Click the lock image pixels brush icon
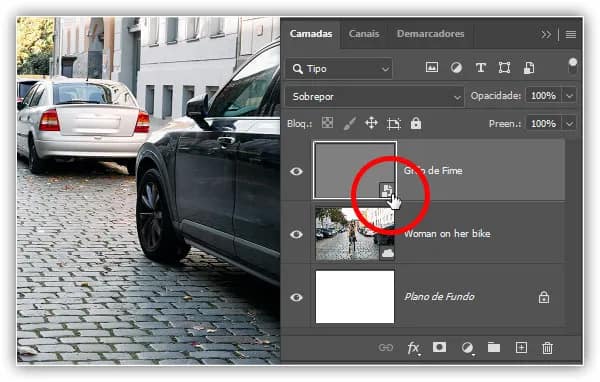The width and height of the screenshot is (600, 382). [349, 123]
